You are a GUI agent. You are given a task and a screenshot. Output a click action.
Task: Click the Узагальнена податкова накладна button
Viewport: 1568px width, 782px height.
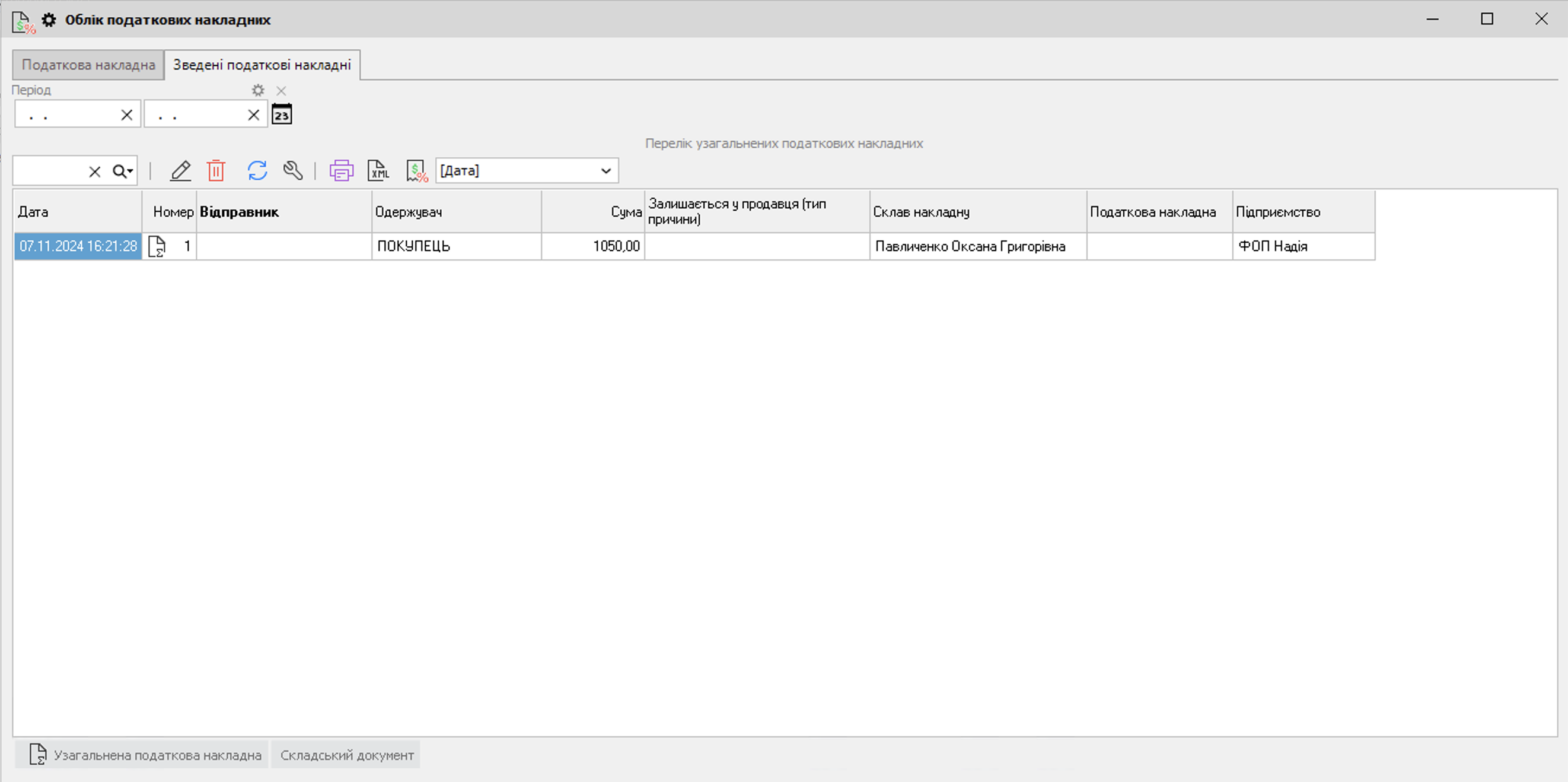click(x=146, y=755)
